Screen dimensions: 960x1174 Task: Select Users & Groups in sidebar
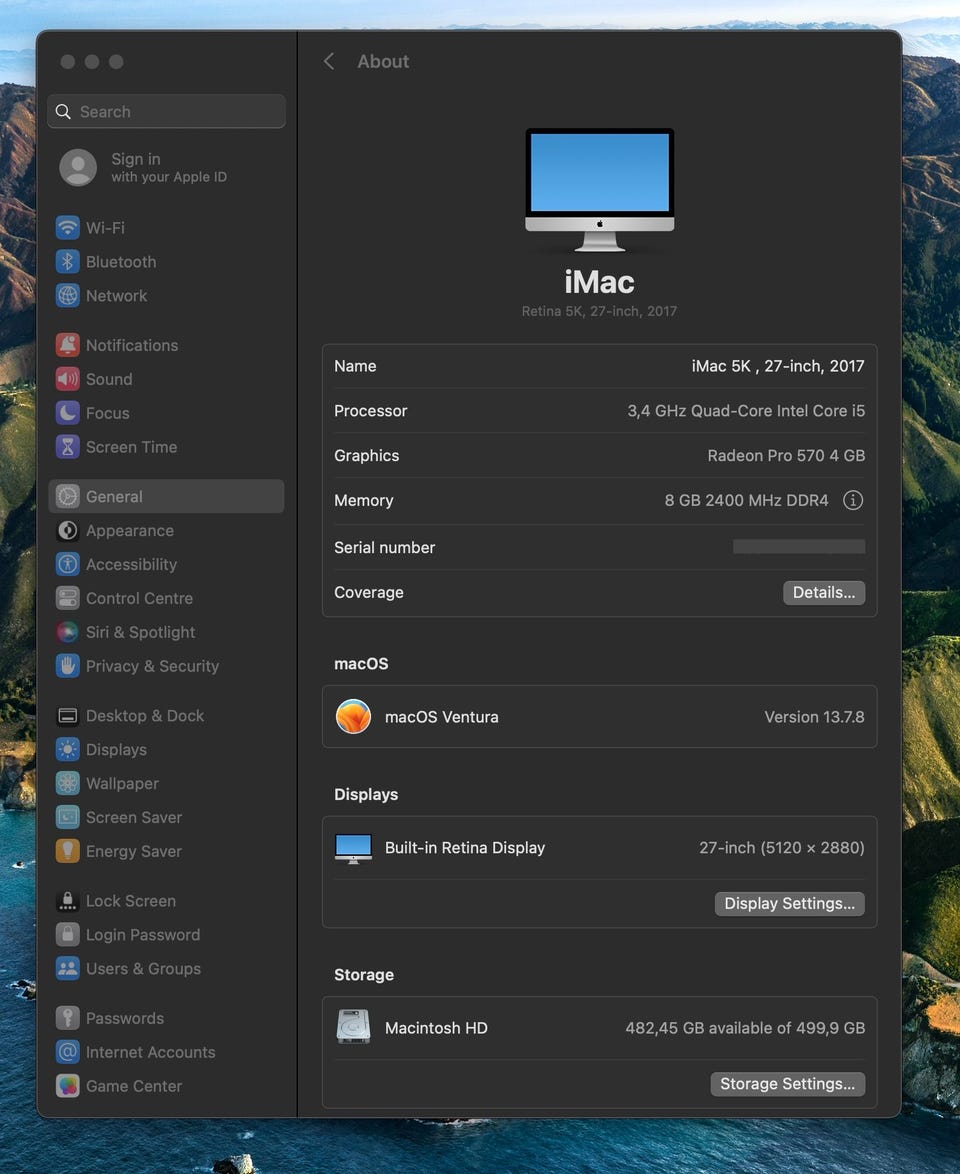pos(143,969)
